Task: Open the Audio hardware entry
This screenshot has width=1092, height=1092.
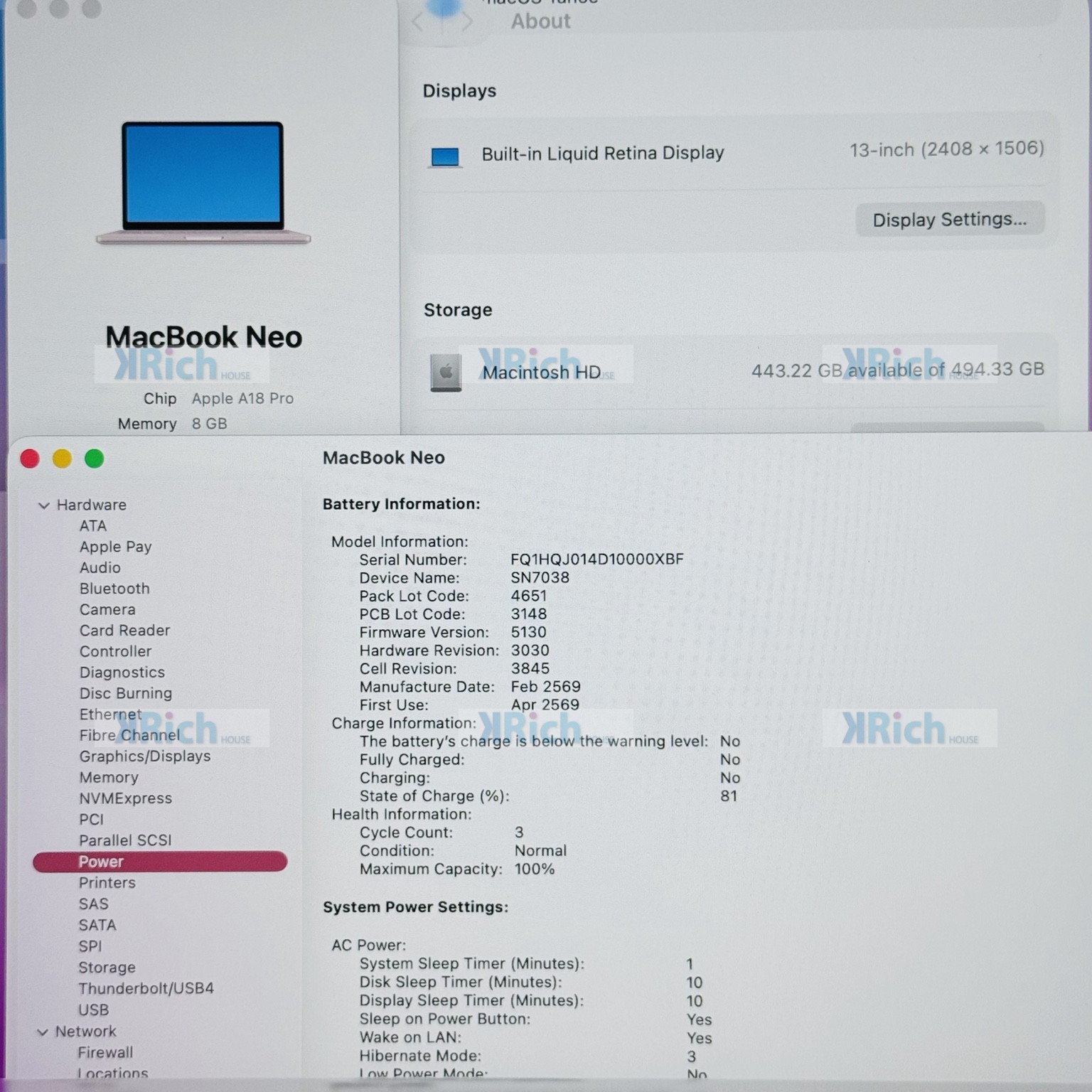Action: 100,567
